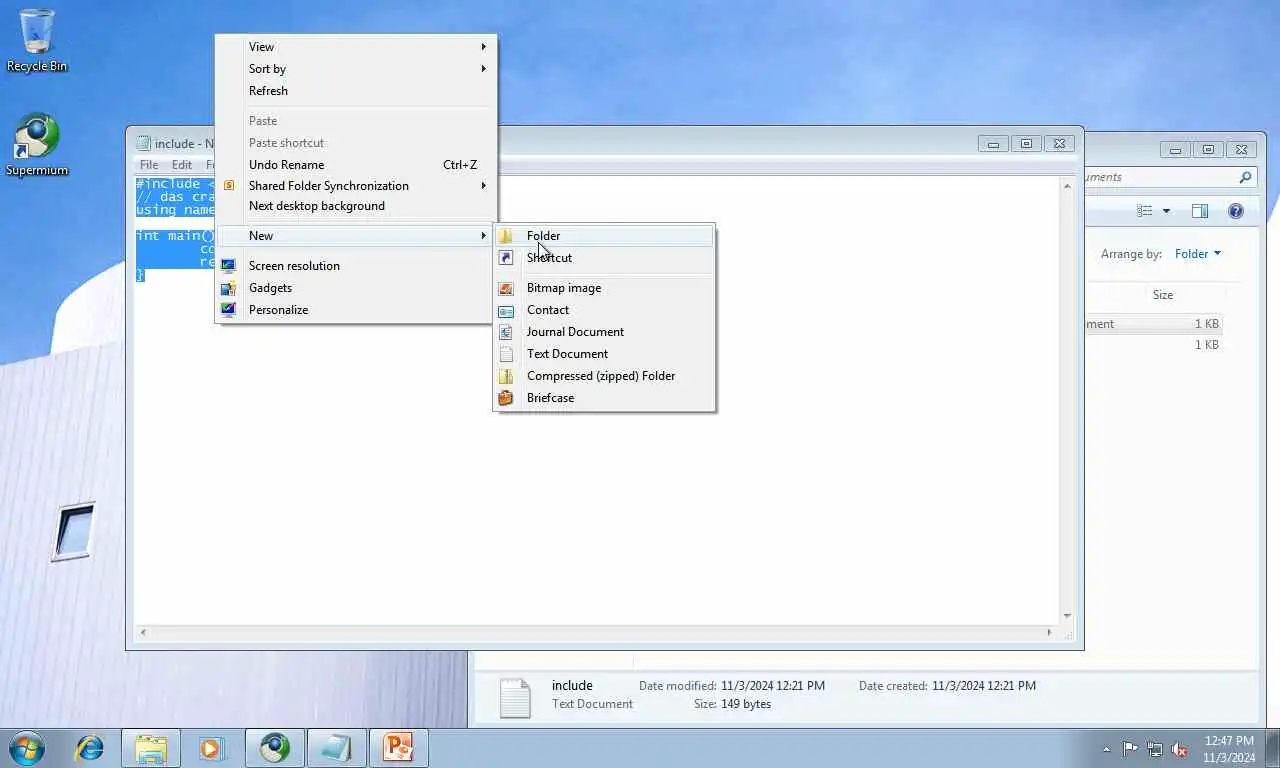Screen dimensions: 1280x768
Task: Click the Explorer search box
Action: (x=1170, y=177)
